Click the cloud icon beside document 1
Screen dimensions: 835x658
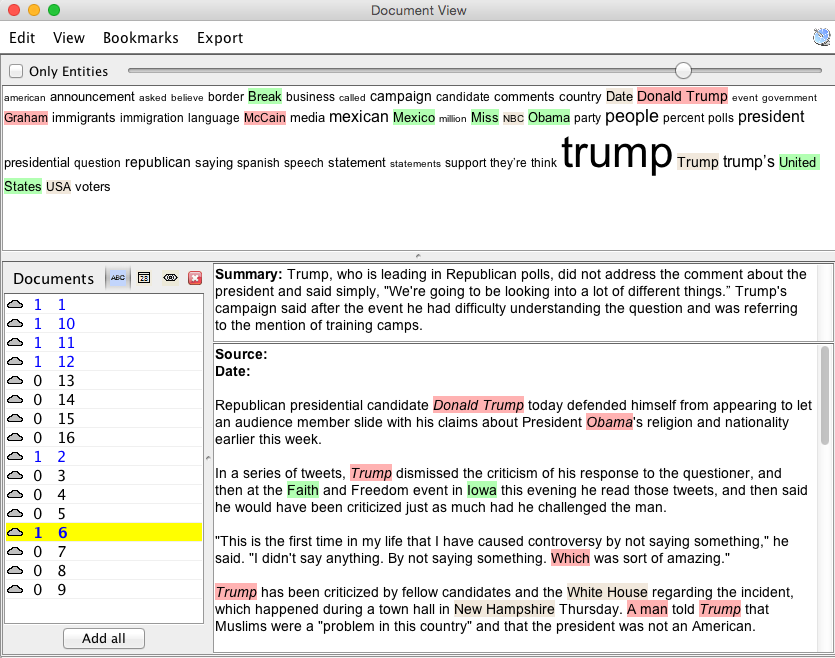pos(15,305)
